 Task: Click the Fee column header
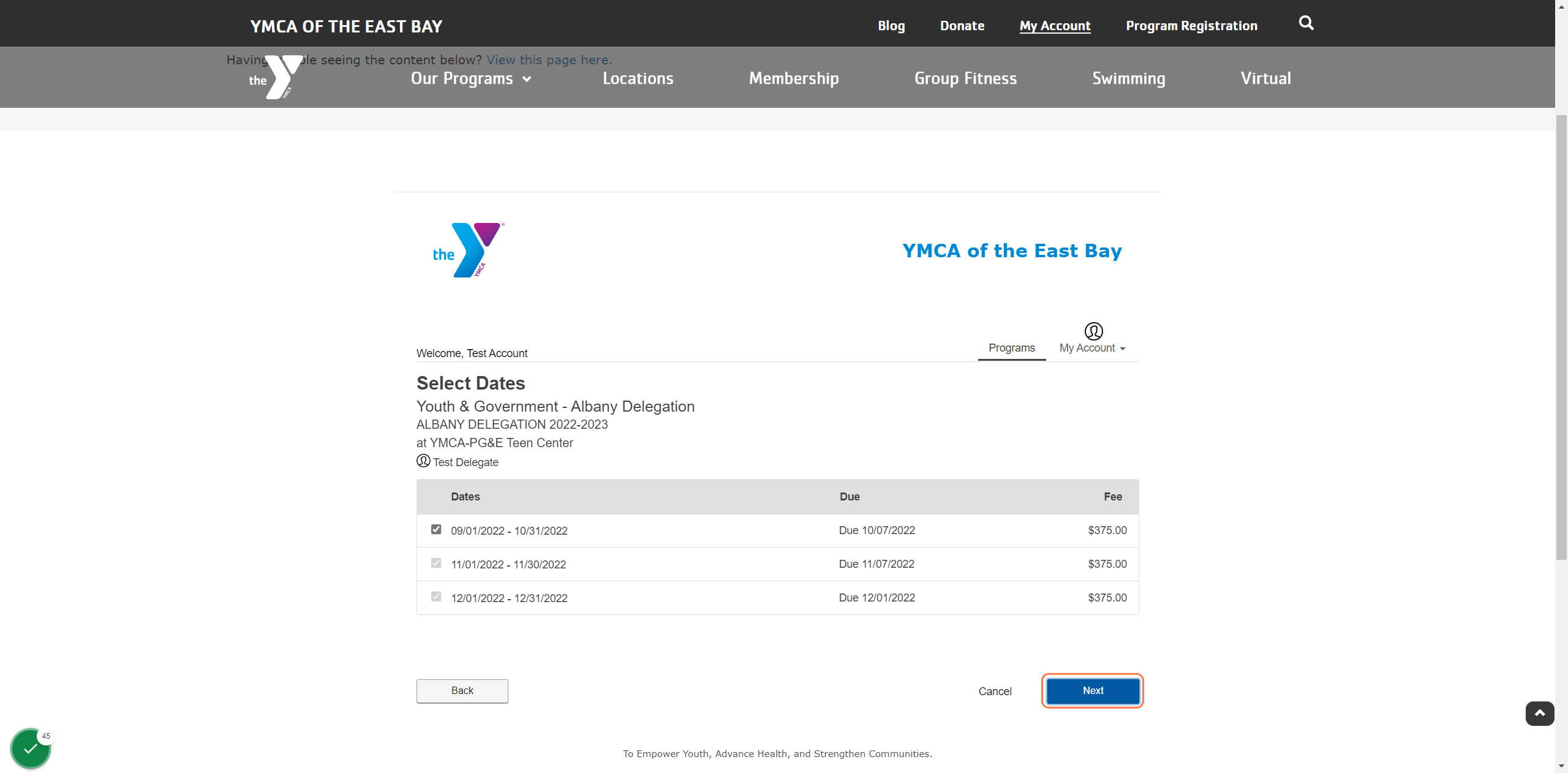(1113, 497)
